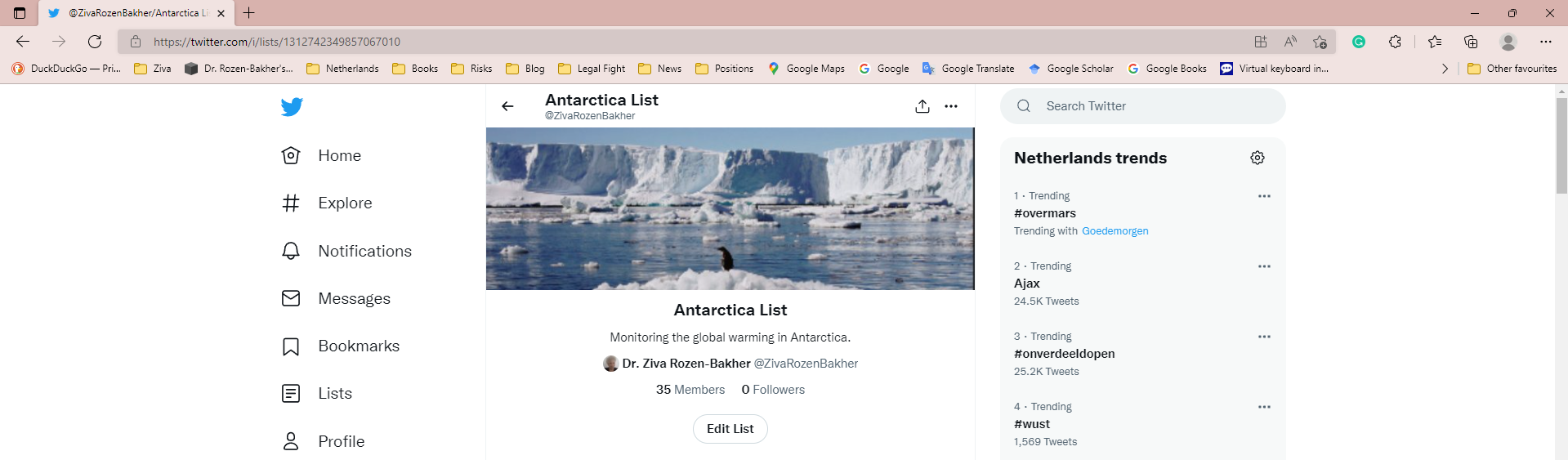Open the #overmars trend
The height and width of the screenshot is (460, 1568).
[x=1045, y=213]
